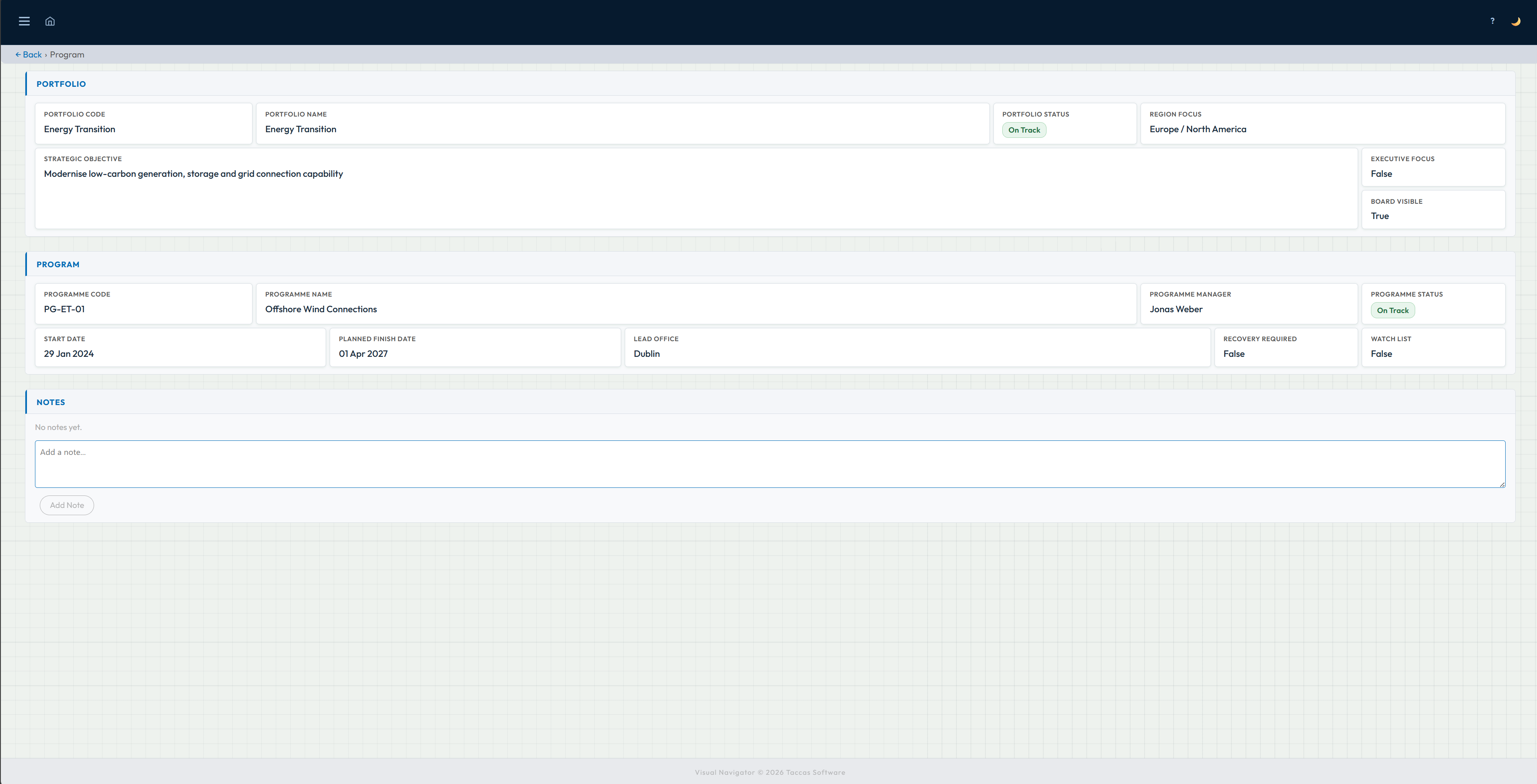Click the Executive Focus False value
Image resolution: width=1537 pixels, height=784 pixels.
pyautogui.click(x=1381, y=174)
